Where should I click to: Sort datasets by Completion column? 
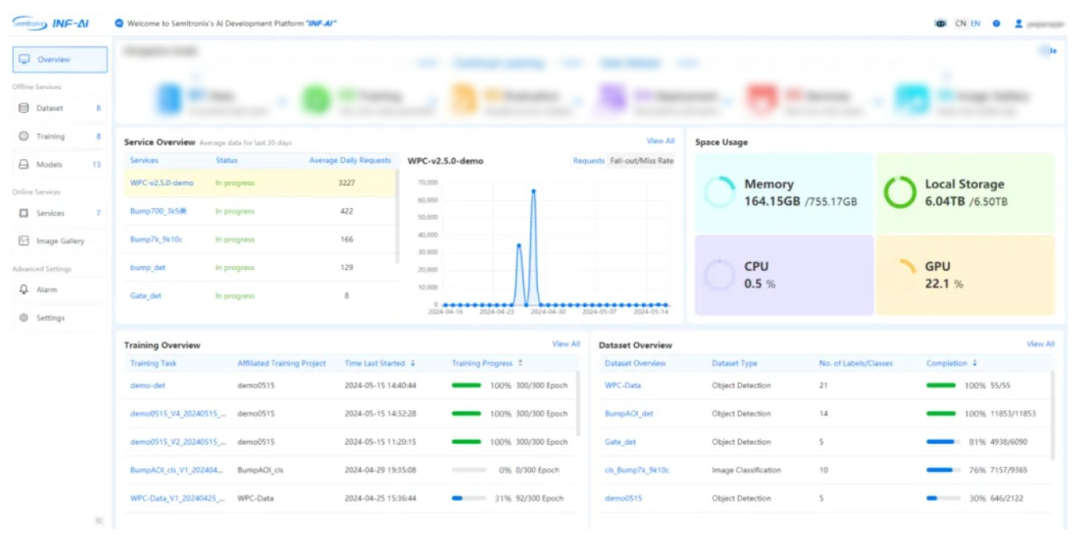click(975, 363)
